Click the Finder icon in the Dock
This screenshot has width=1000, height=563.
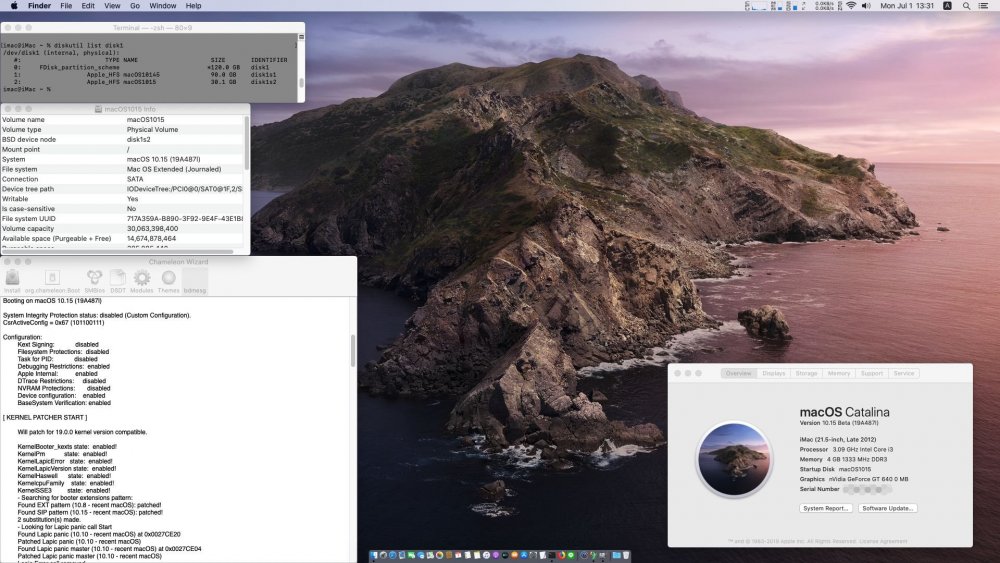[x=374, y=555]
